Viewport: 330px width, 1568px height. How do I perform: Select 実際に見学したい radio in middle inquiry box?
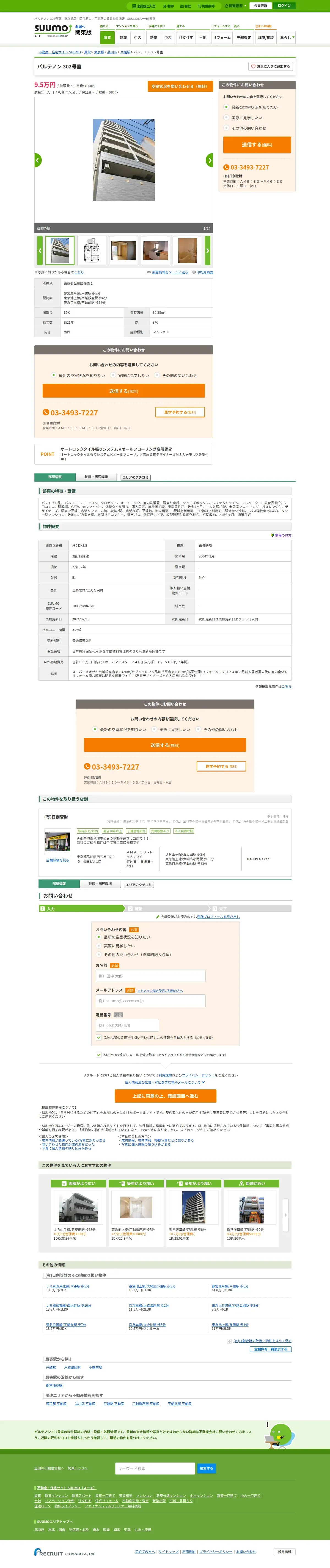(x=113, y=376)
